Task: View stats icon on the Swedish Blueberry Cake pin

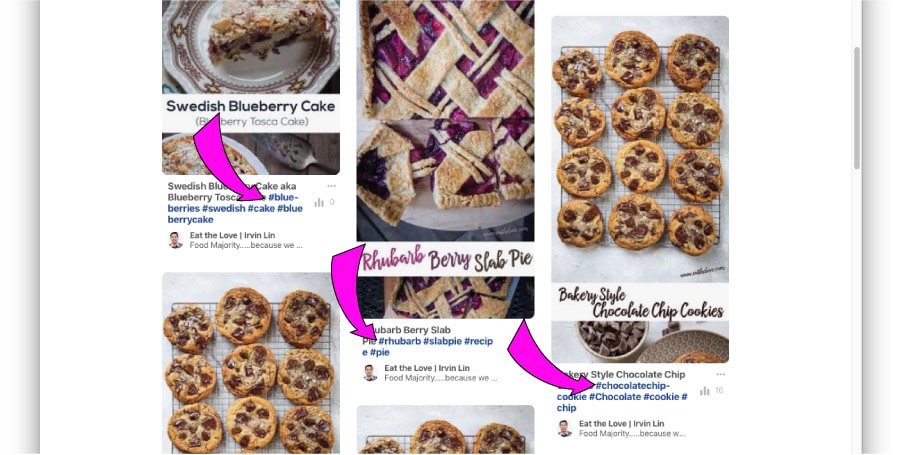Action: [x=319, y=202]
